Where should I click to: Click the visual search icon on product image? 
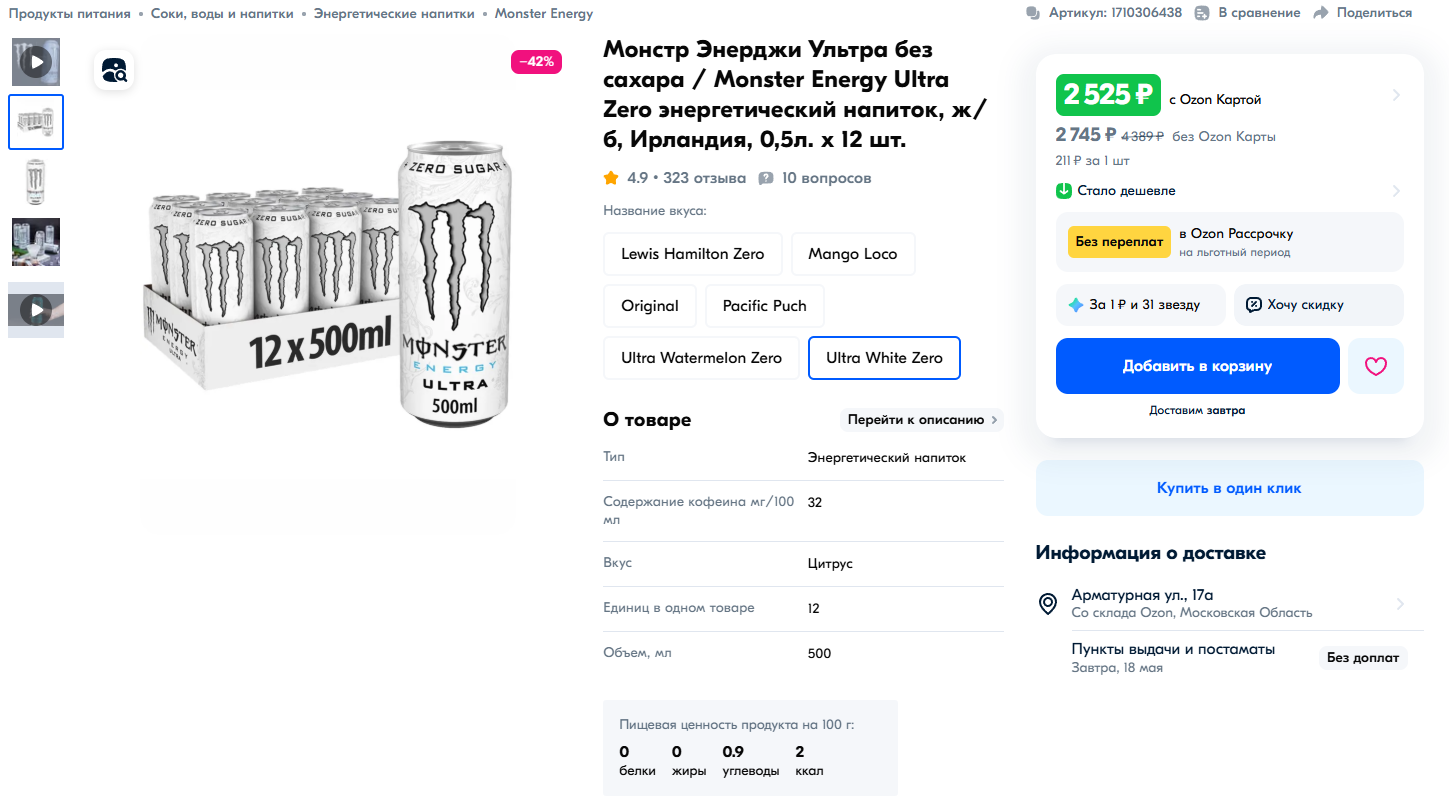(114, 70)
